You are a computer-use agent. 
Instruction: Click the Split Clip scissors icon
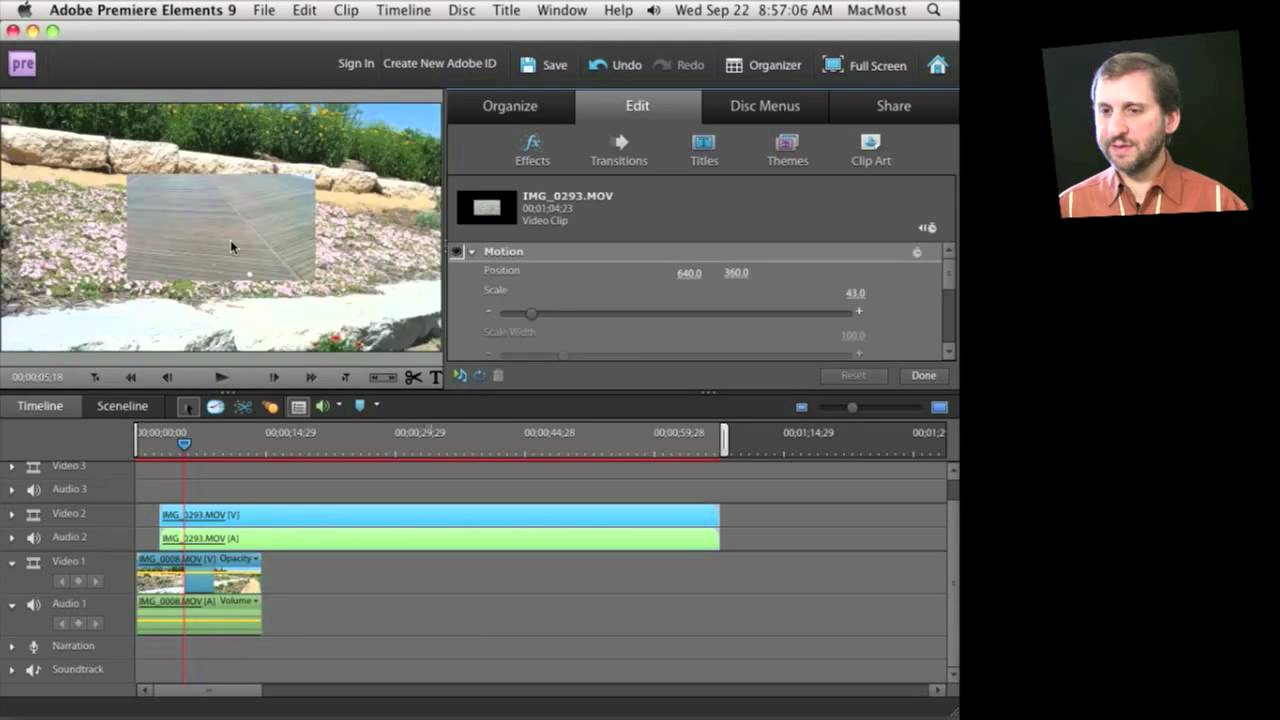pyautogui.click(x=413, y=377)
